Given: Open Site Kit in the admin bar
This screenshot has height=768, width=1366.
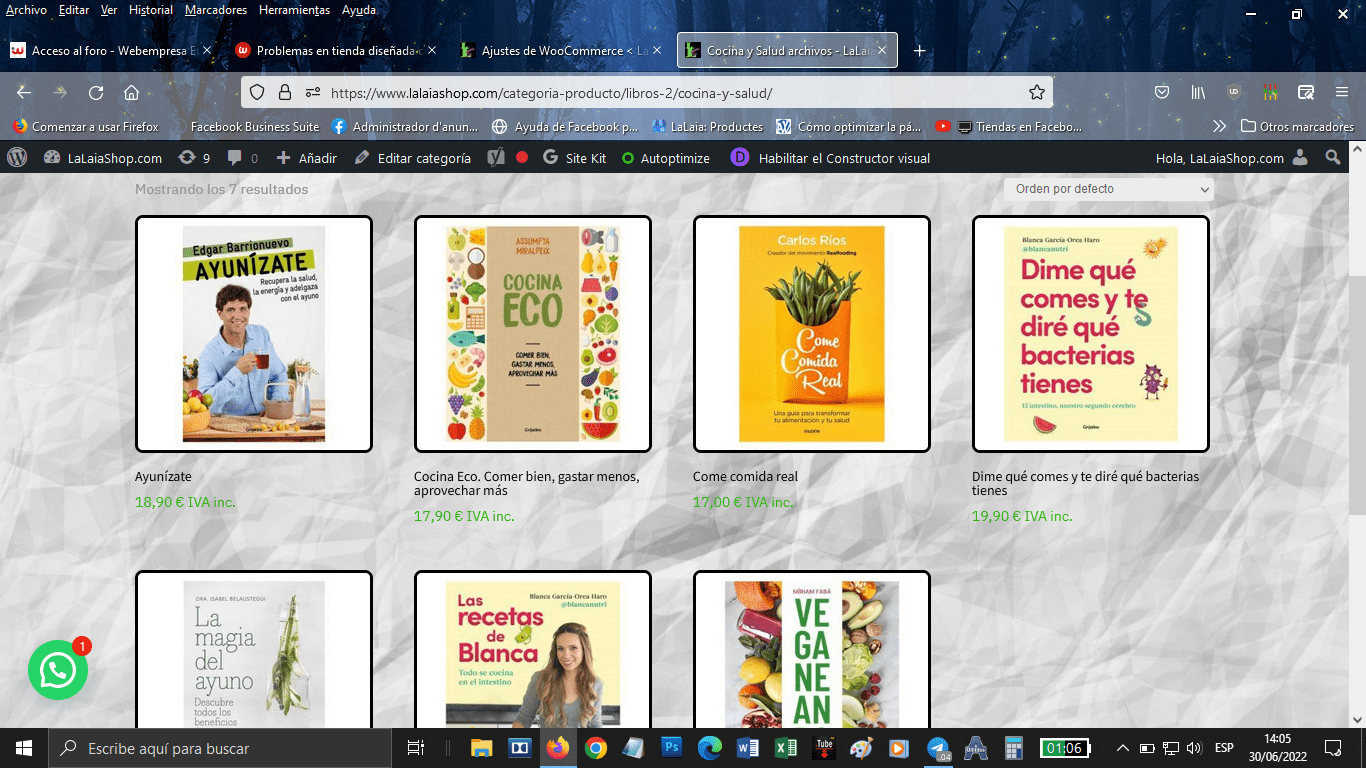Looking at the screenshot, I should coord(575,158).
